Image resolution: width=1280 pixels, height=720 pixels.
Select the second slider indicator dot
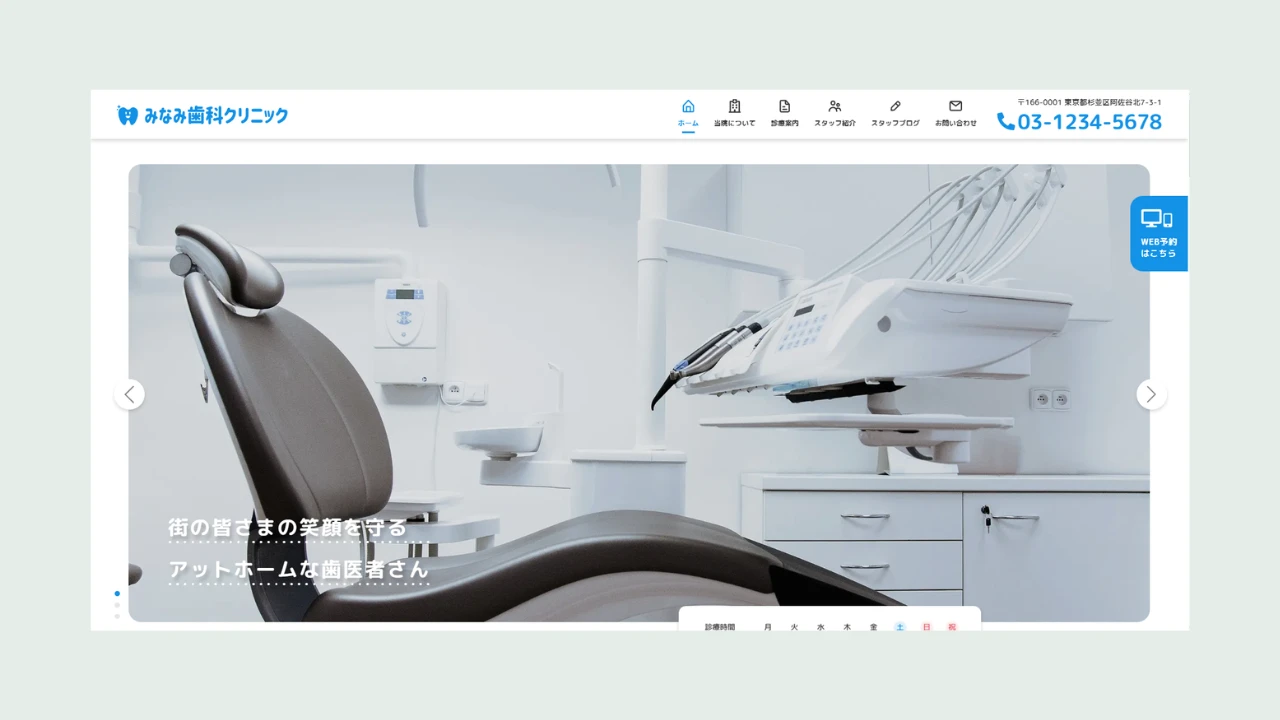117,605
